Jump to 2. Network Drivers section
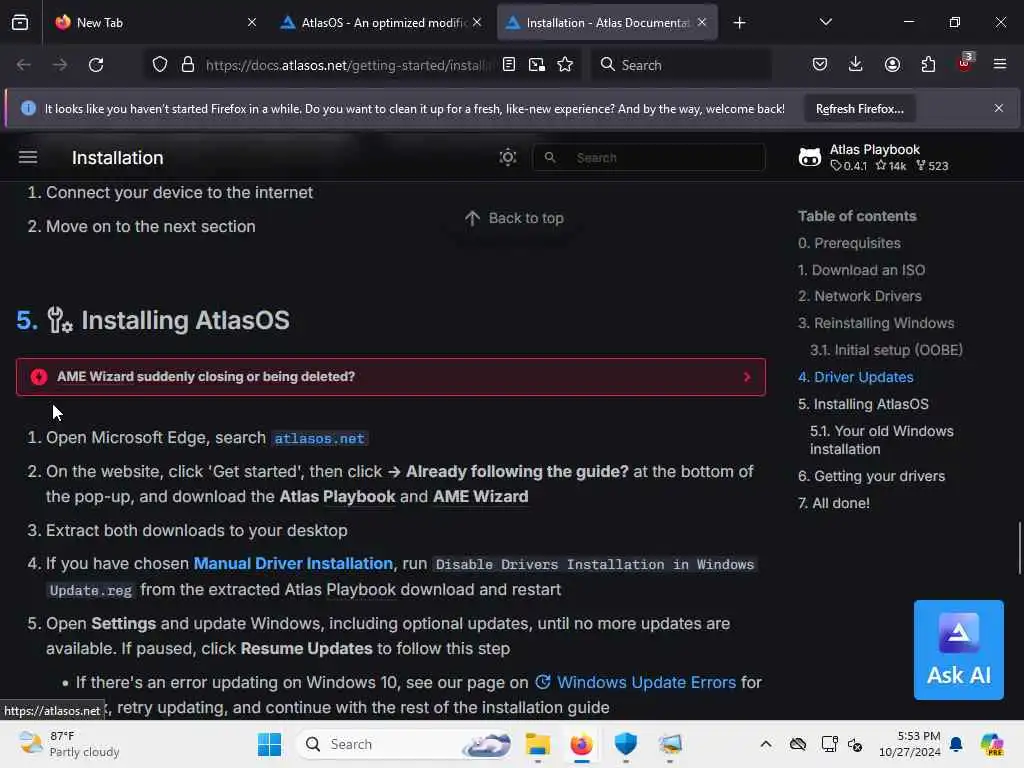Viewport: 1024px width, 768px height. click(x=859, y=296)
